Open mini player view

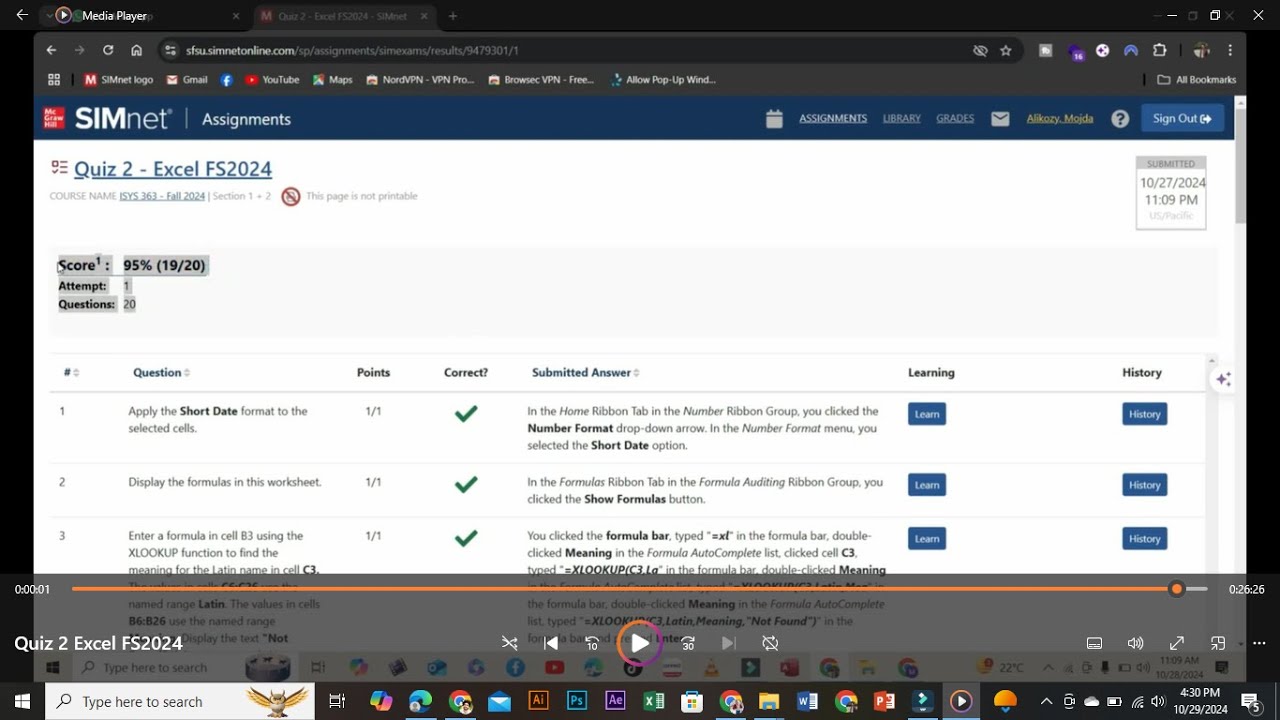pos(1218,643)
